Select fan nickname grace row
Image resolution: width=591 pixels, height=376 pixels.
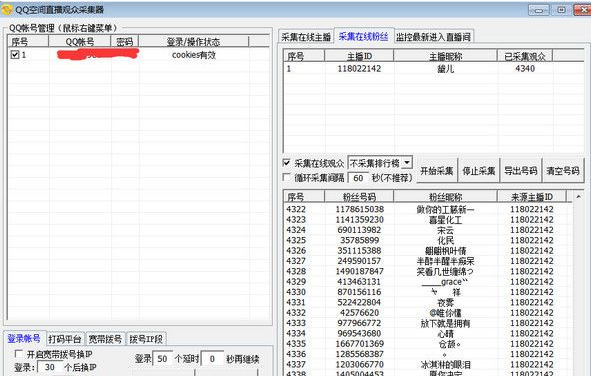pos(445,282)
